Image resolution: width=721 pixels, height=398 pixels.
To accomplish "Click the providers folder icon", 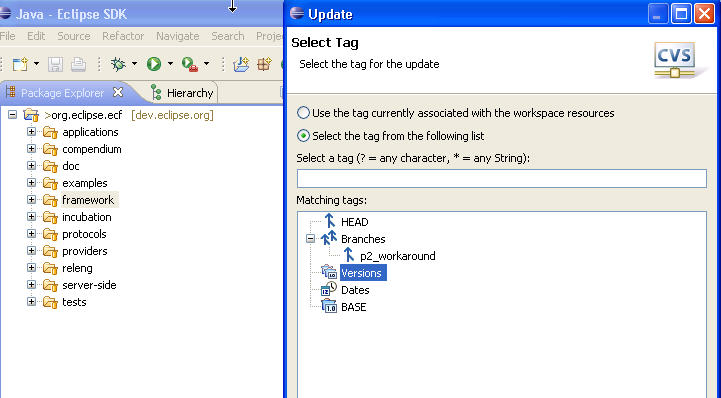I will 51,251.
